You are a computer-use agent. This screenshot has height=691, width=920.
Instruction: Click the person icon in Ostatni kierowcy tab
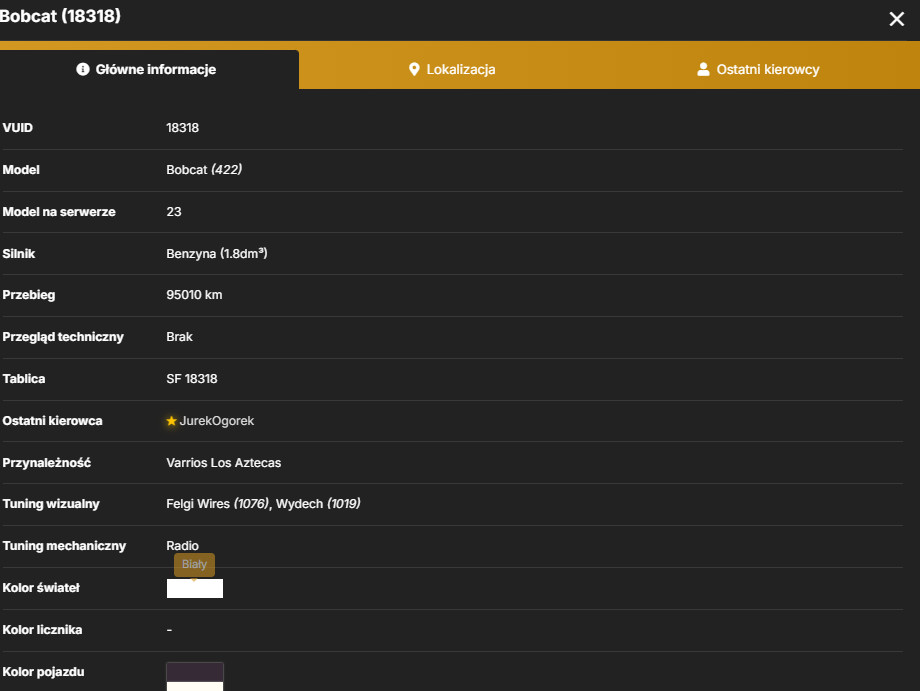(703, 69)
